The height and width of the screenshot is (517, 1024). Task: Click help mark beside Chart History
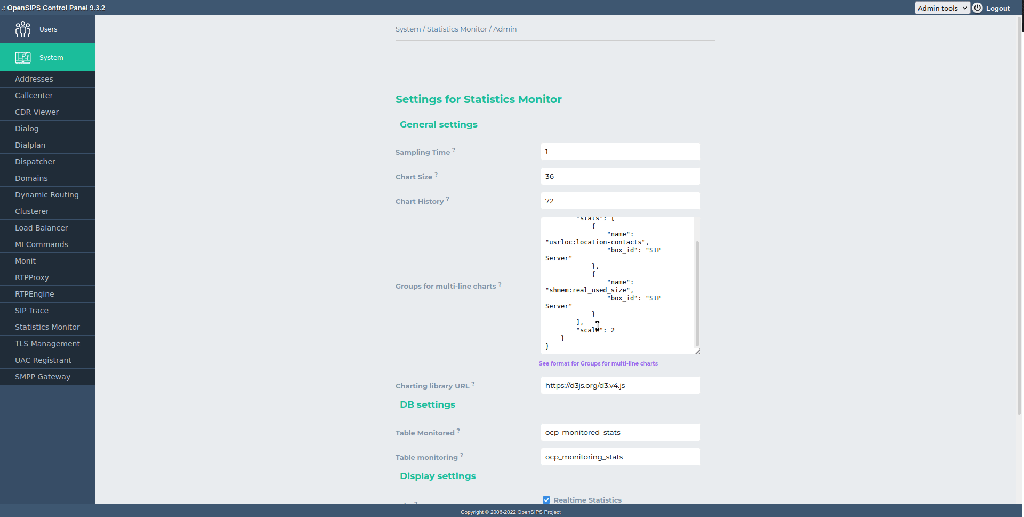448,199
